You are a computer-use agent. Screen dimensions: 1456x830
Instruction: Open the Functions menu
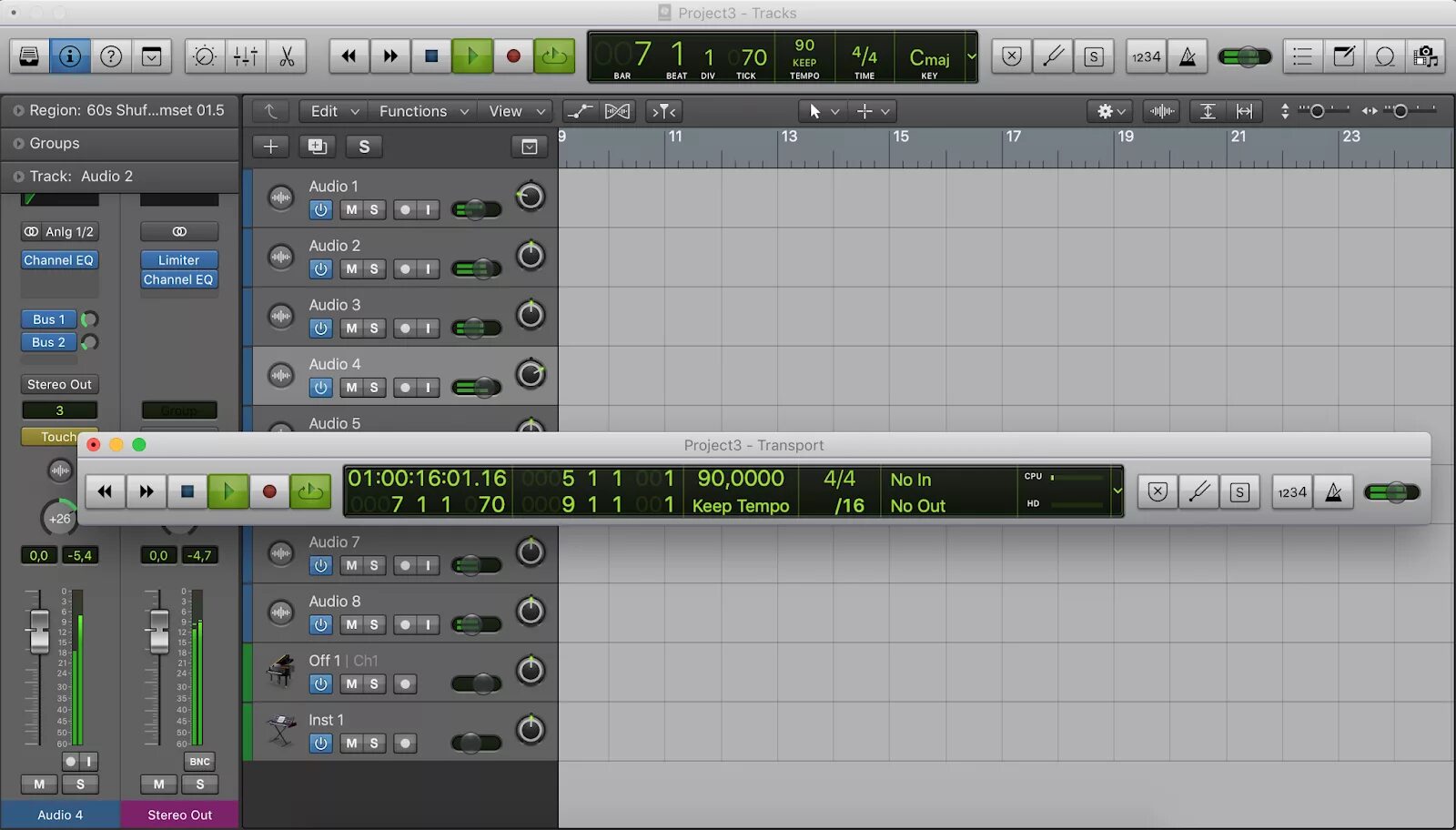tap(423, 111)
